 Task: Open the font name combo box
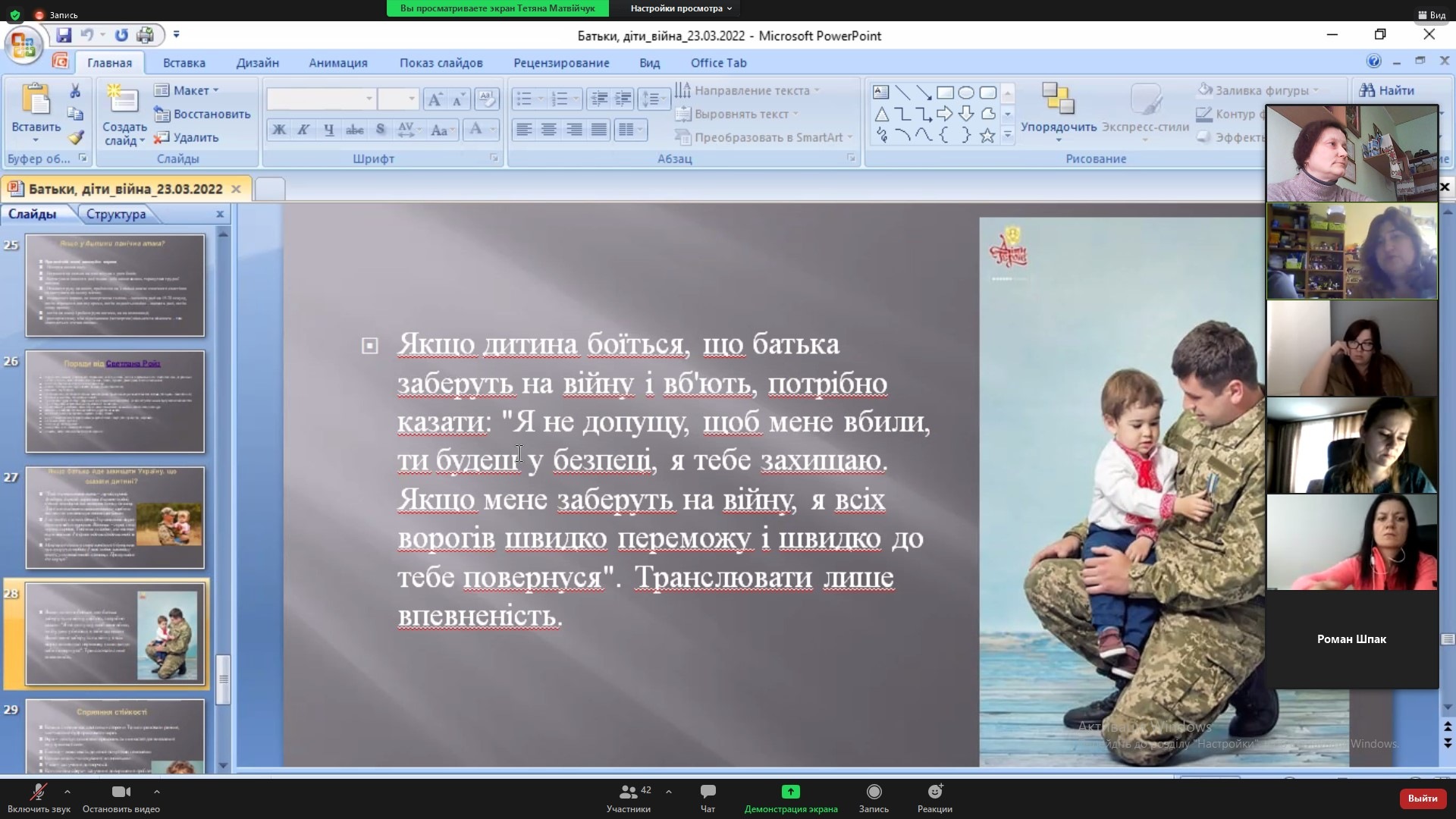pyautogui.click(x=321, y=99)
